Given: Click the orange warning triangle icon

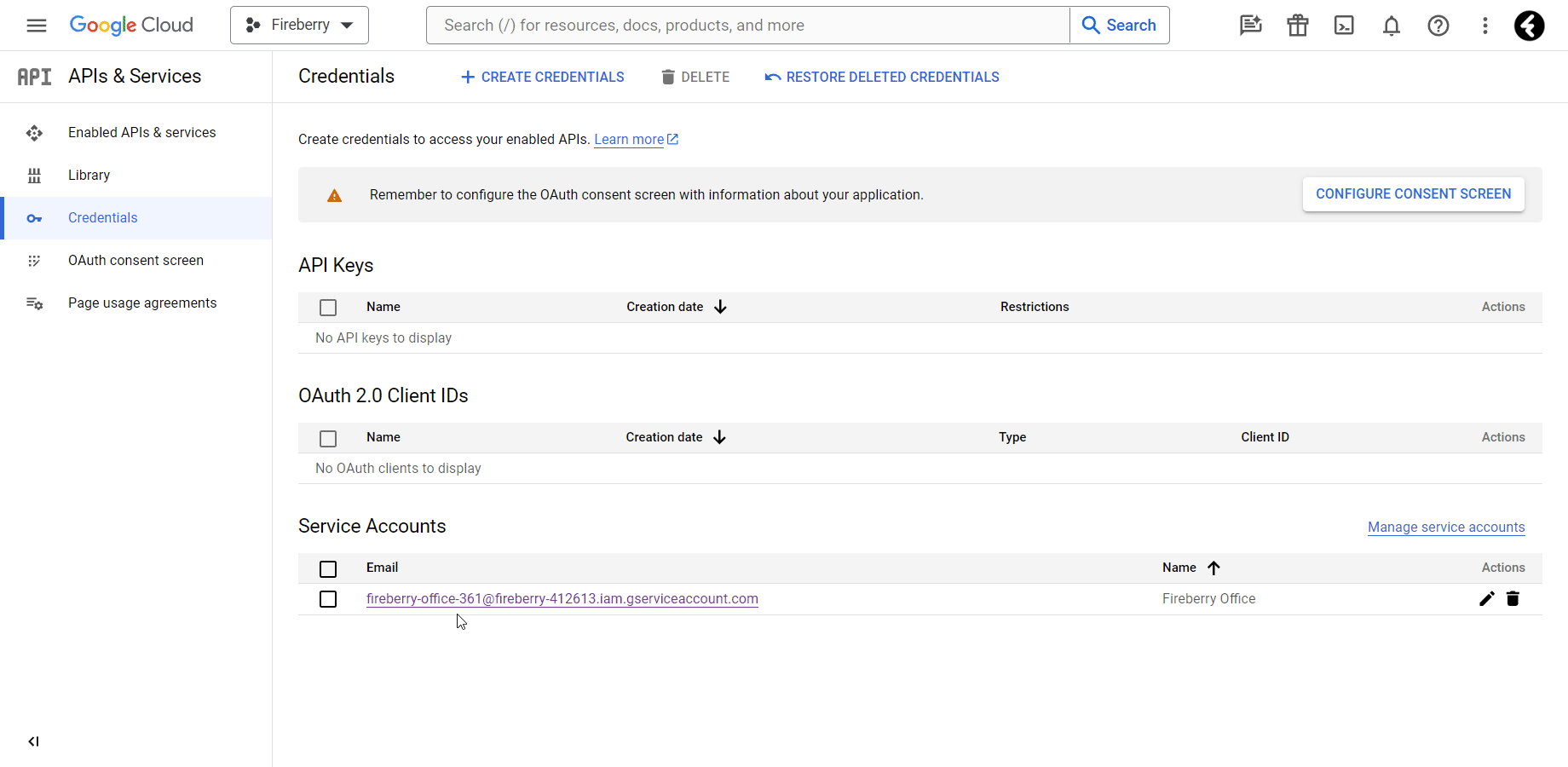Looking at the screenshot, I should coord(334,196).
